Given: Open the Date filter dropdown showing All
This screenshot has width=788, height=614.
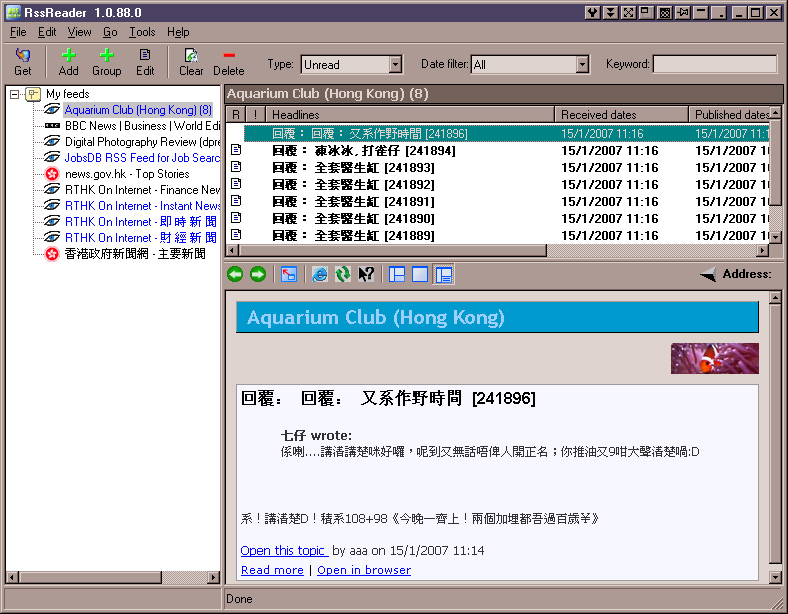Looking at the screenshot, I should pos(582,64).
